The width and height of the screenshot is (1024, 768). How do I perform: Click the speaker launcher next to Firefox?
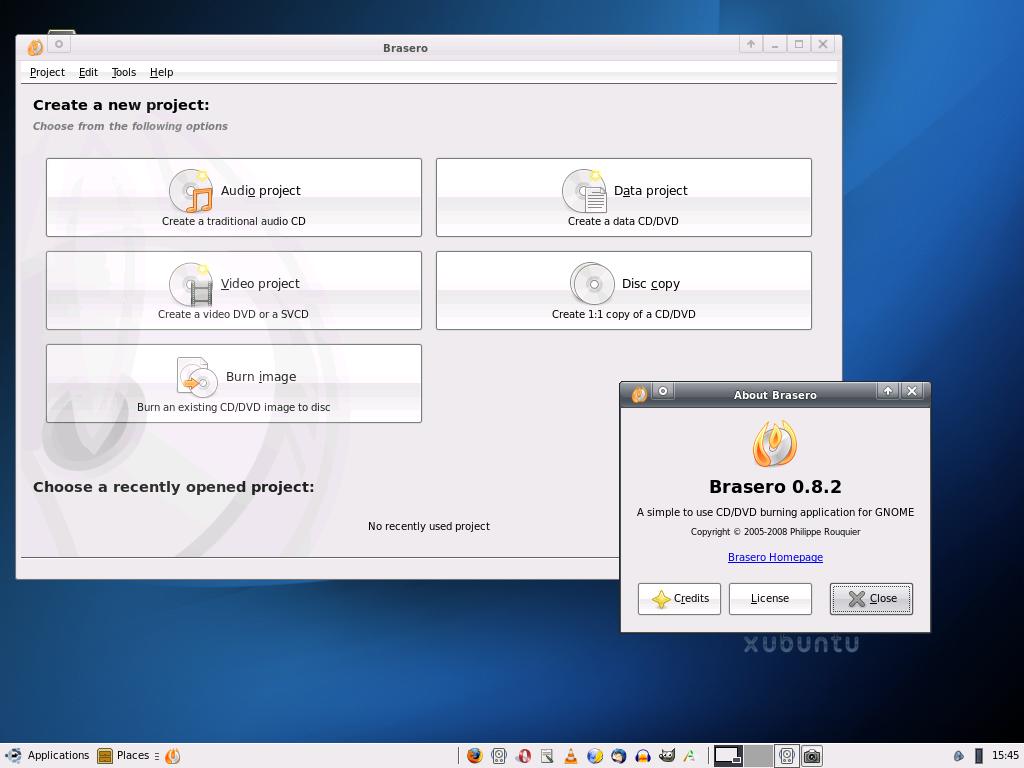tap(499, 756)
